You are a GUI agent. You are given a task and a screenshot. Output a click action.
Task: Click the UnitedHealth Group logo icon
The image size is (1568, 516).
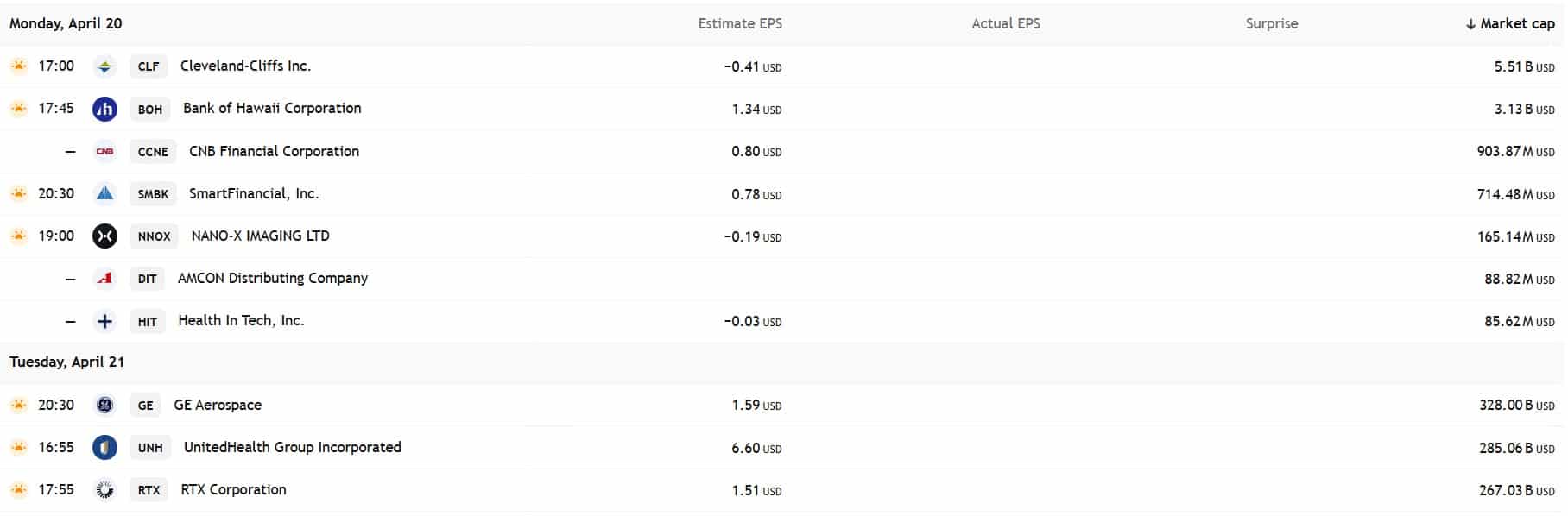pyautogui.click(x=104, y=447)
